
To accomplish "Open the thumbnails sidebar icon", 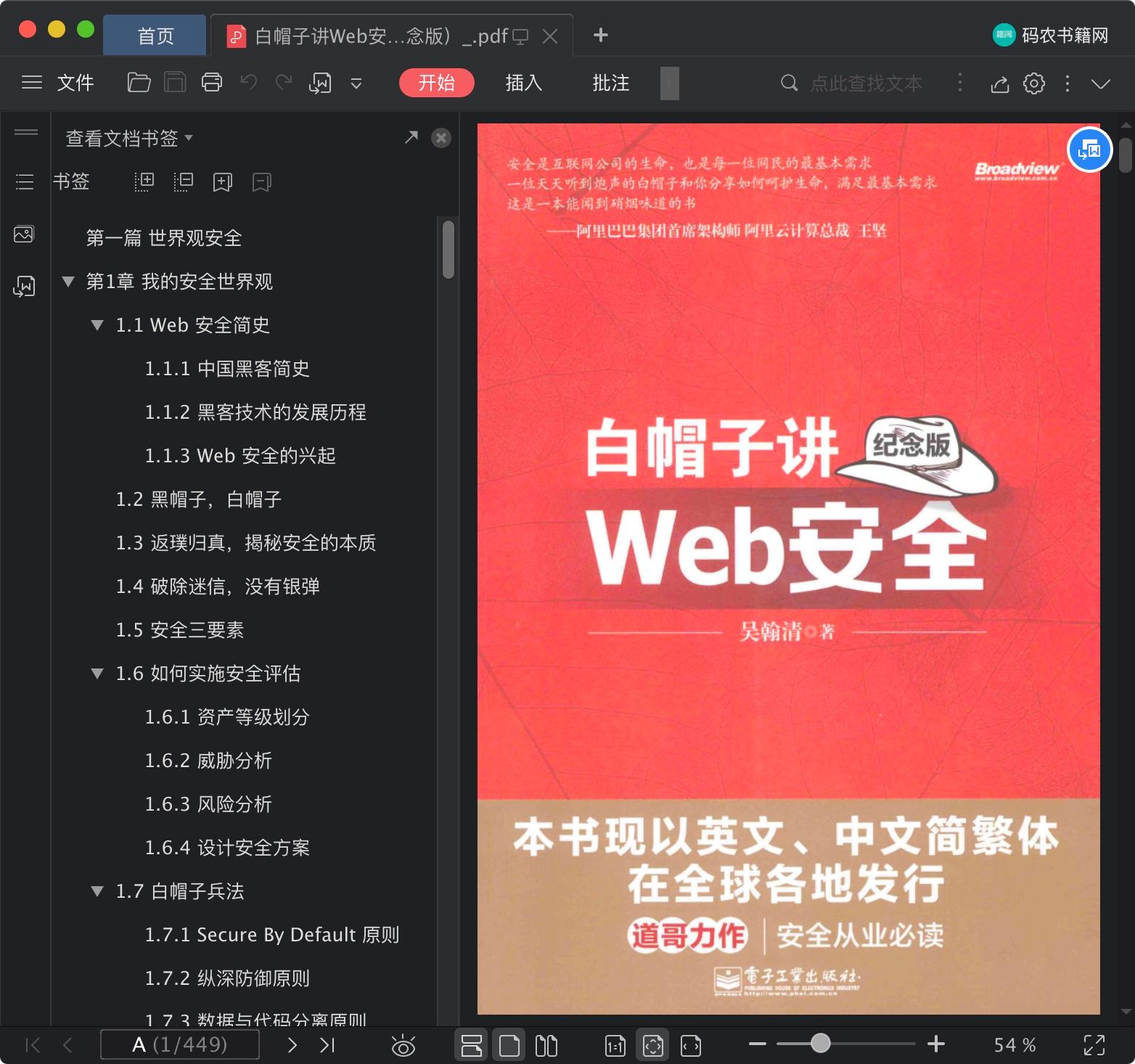I will tap(24, 234).
